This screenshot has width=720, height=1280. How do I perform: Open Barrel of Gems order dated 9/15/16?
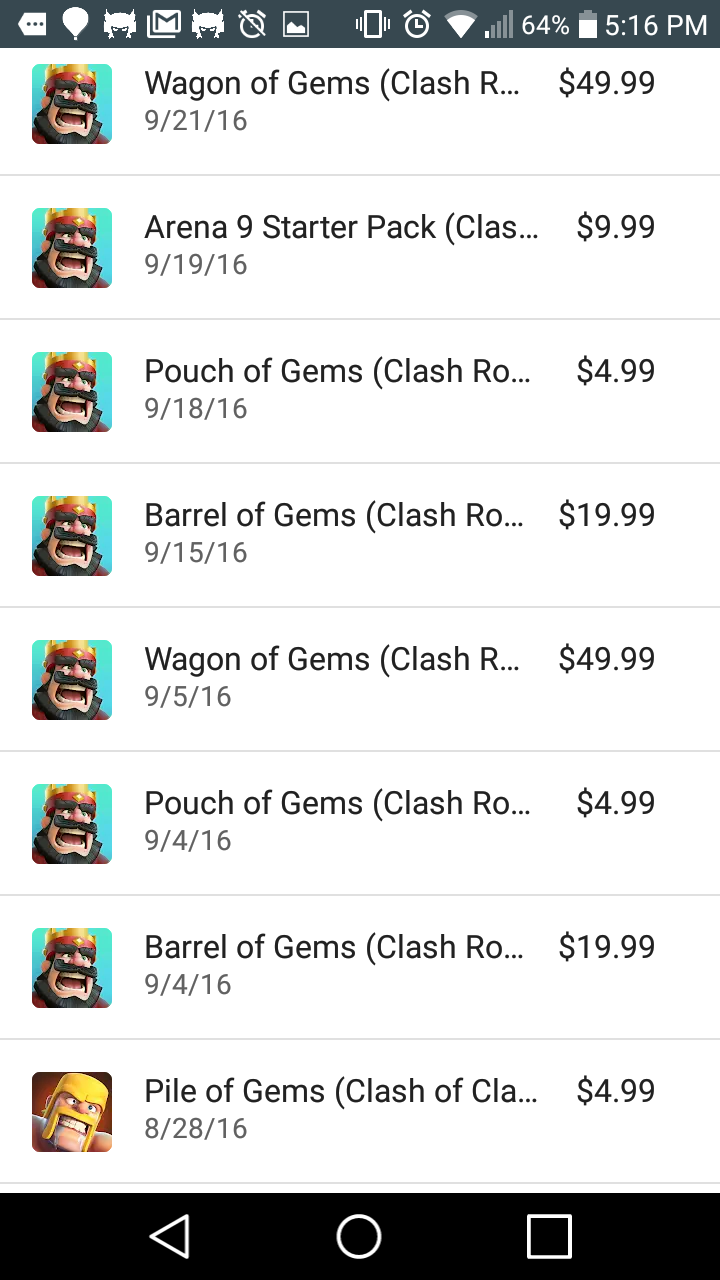point(360,536)
